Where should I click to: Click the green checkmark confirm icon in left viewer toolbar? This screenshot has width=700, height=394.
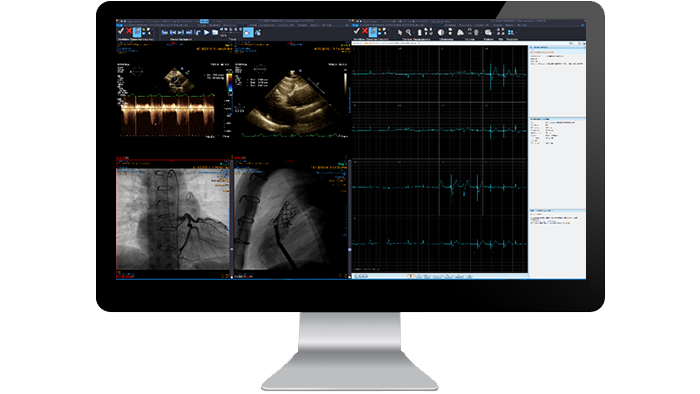[121, 32]
